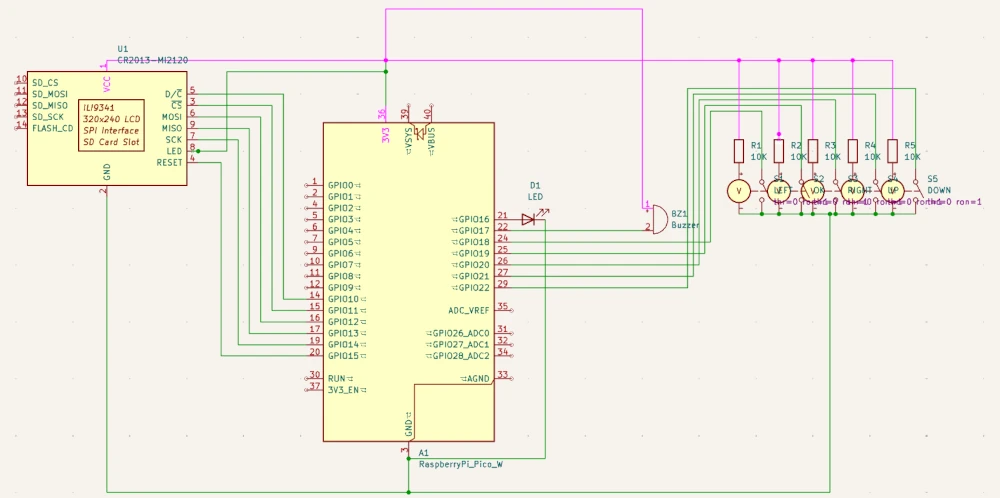Click the VCC pin label on U1

(107, 84)
